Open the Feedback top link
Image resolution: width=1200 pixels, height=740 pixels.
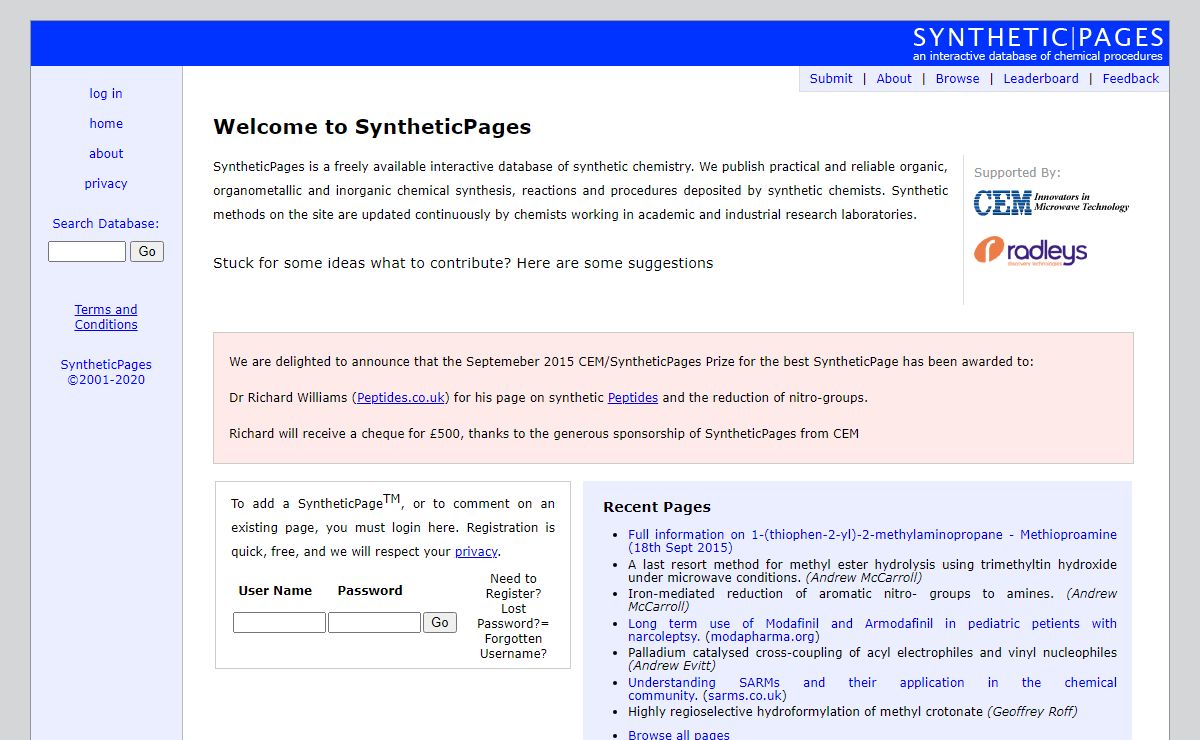[x=1131, y=78]
